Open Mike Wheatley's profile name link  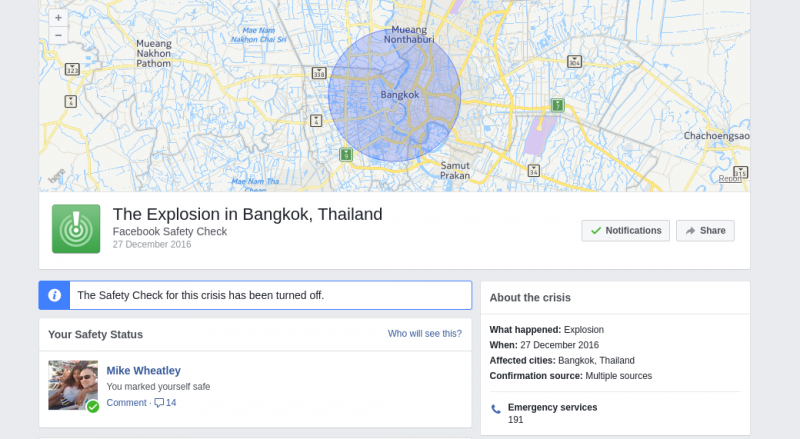[143, 371]
